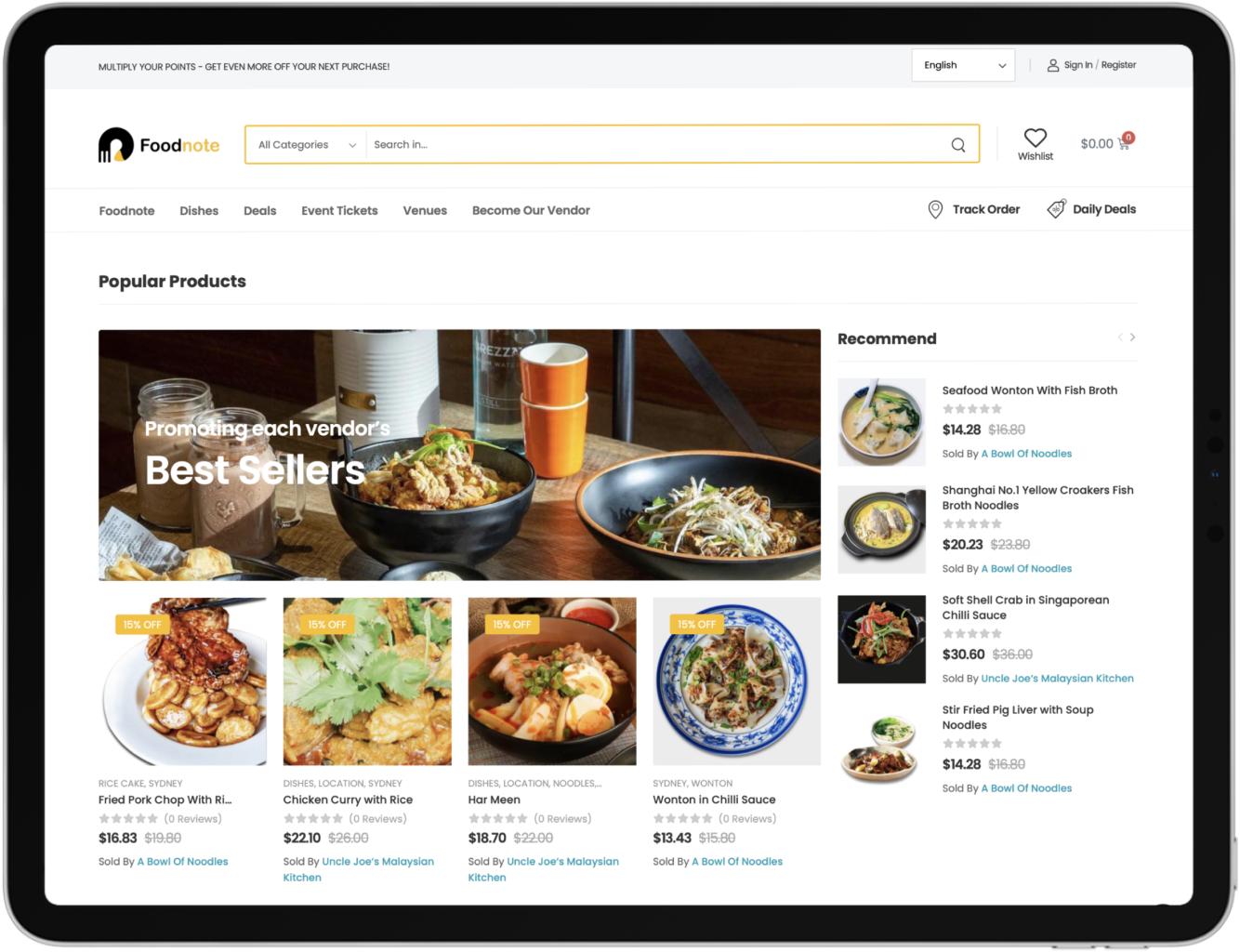
Task: Open the Dishes menu item
Action: tap(199, 211)
